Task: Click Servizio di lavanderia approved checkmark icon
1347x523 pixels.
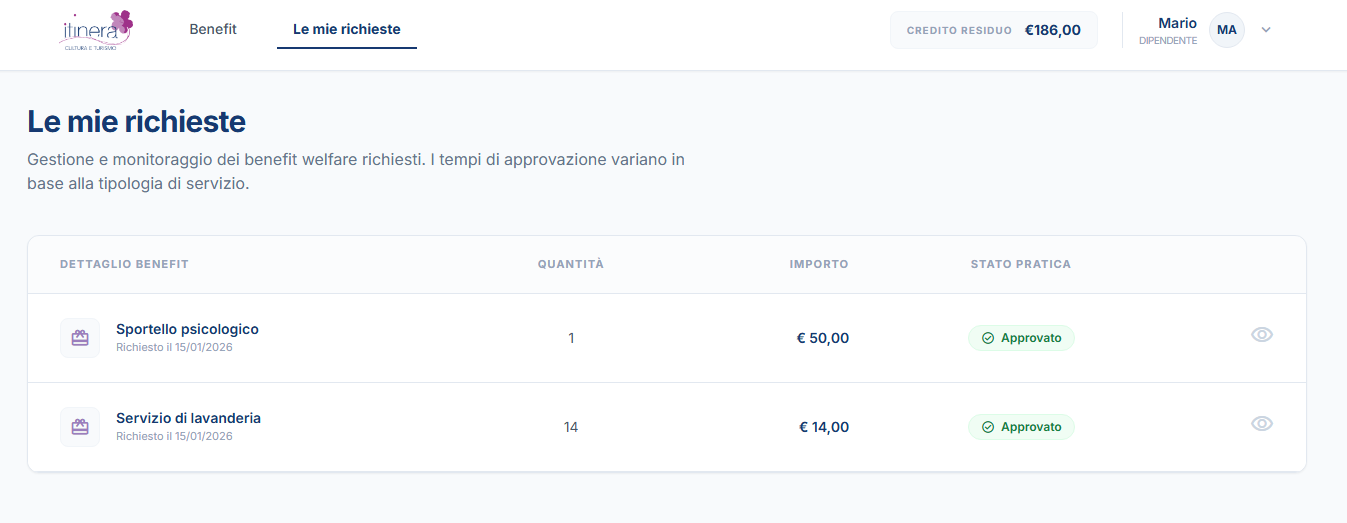Action: click(988, 427)
